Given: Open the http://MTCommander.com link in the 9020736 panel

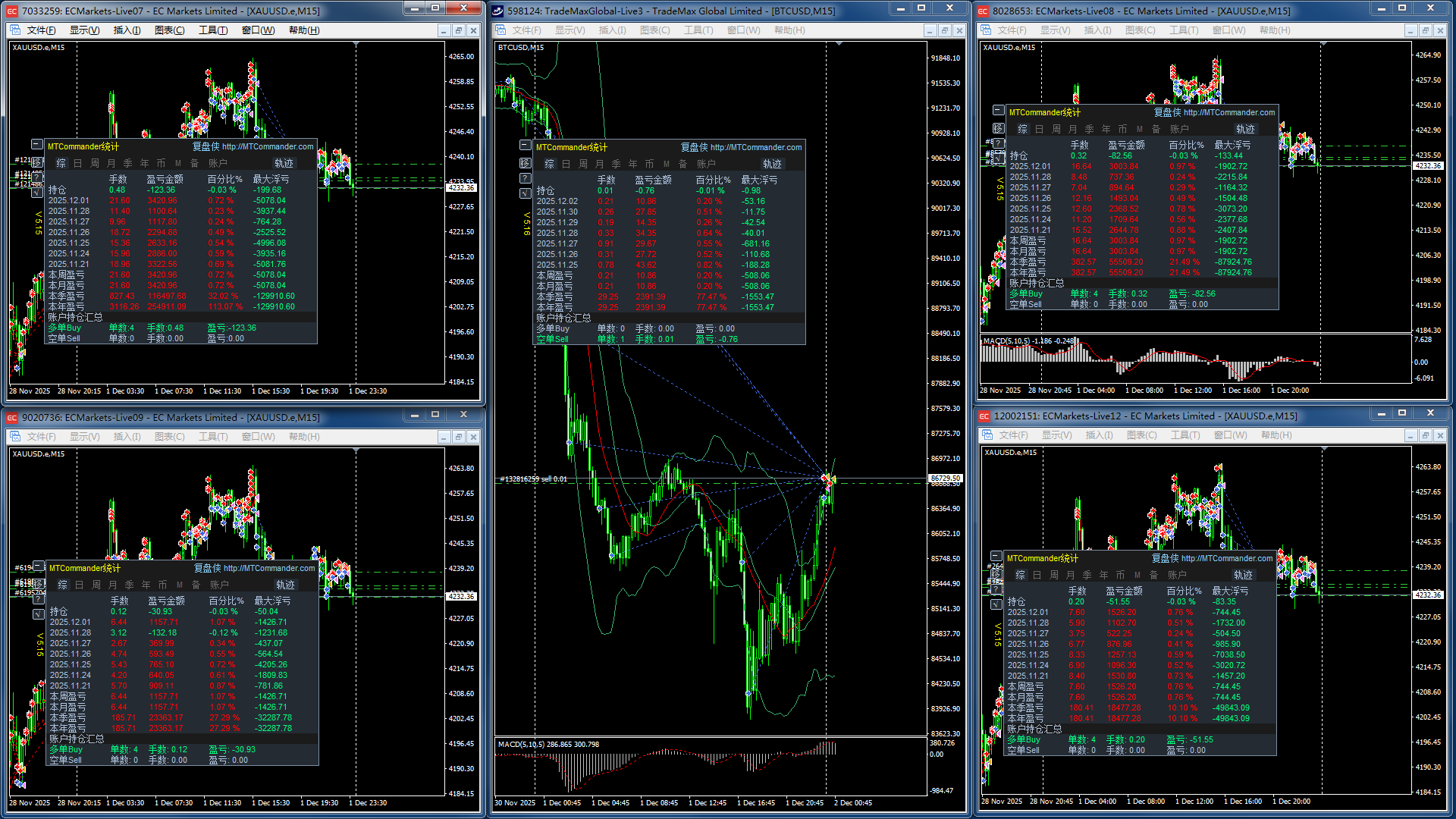Looking at the screenshot, I should pyautogui.click(x=269, y=568).
